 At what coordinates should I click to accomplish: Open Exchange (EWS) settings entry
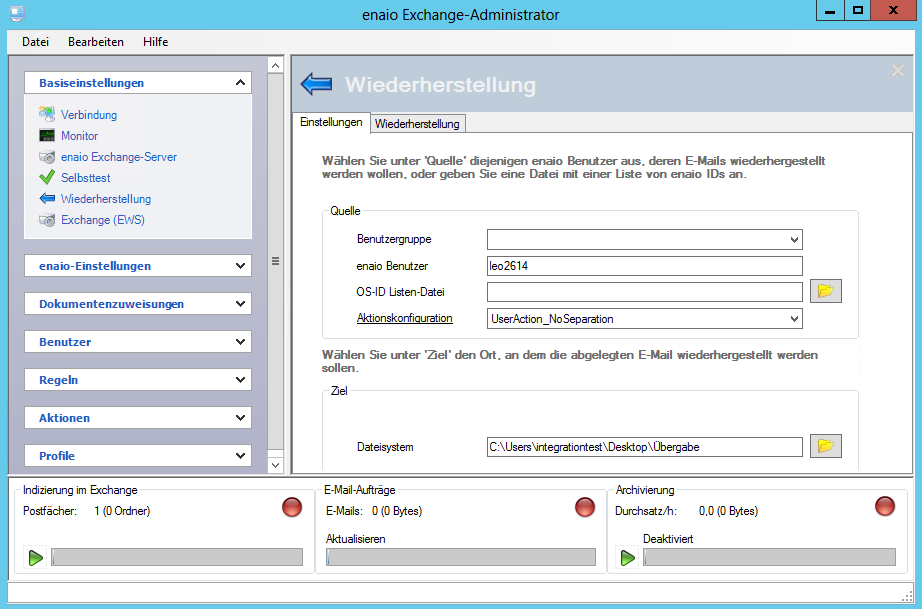tap(102, 220)
